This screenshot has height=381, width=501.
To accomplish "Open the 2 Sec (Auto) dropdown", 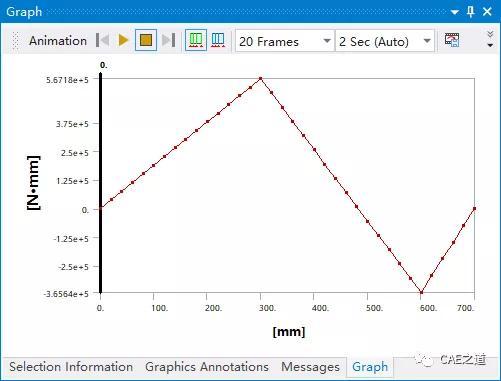I will (x=385, y=41).
